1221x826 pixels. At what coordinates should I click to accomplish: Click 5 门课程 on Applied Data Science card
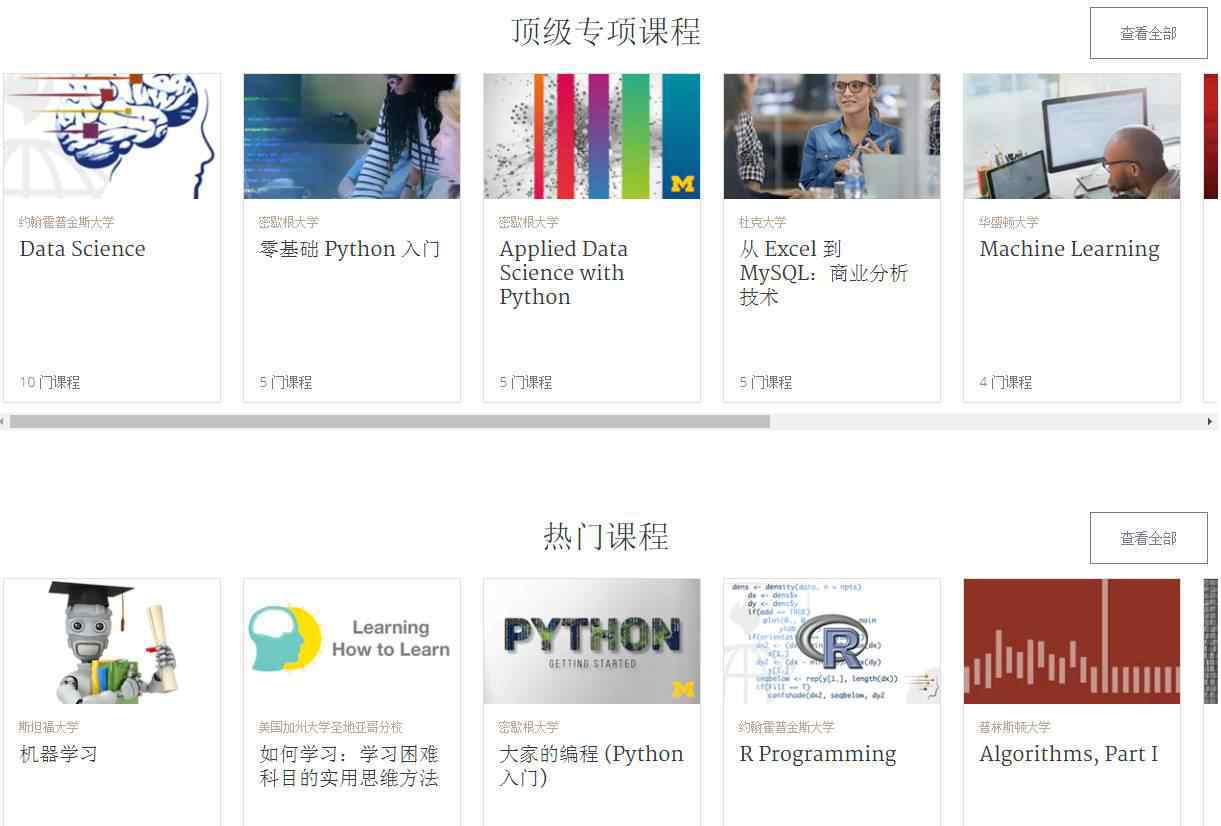coord(526,382)
